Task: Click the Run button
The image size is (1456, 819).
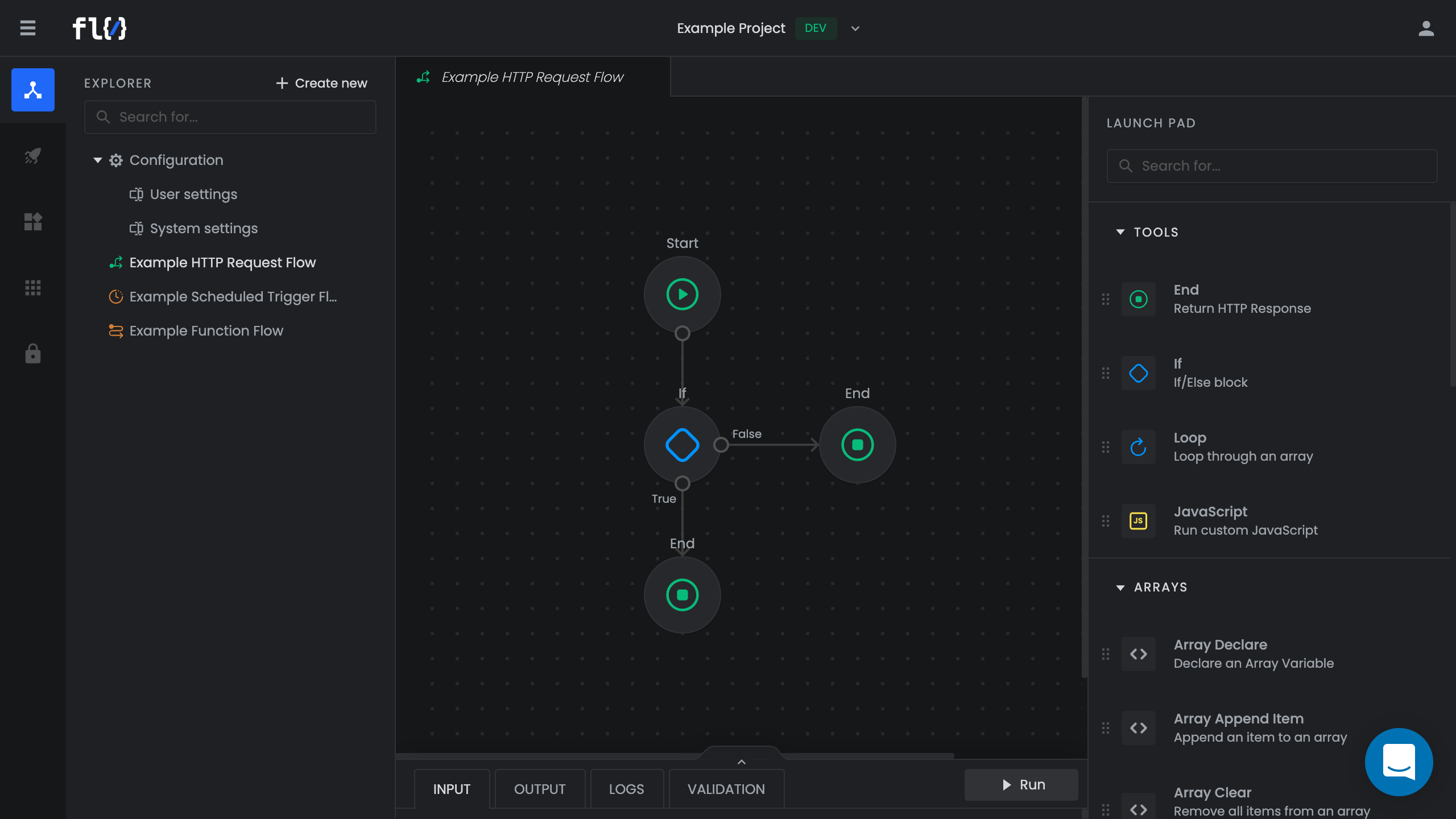Action: [1021, 785]
